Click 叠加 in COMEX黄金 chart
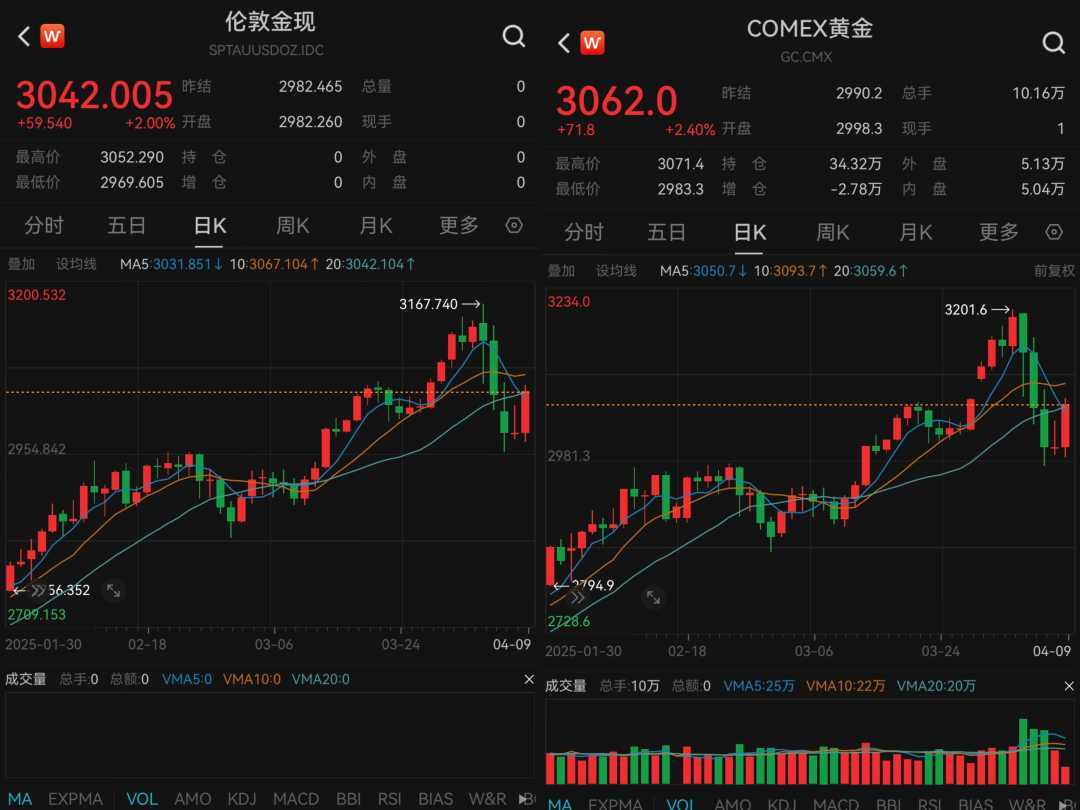 point(561,271)
